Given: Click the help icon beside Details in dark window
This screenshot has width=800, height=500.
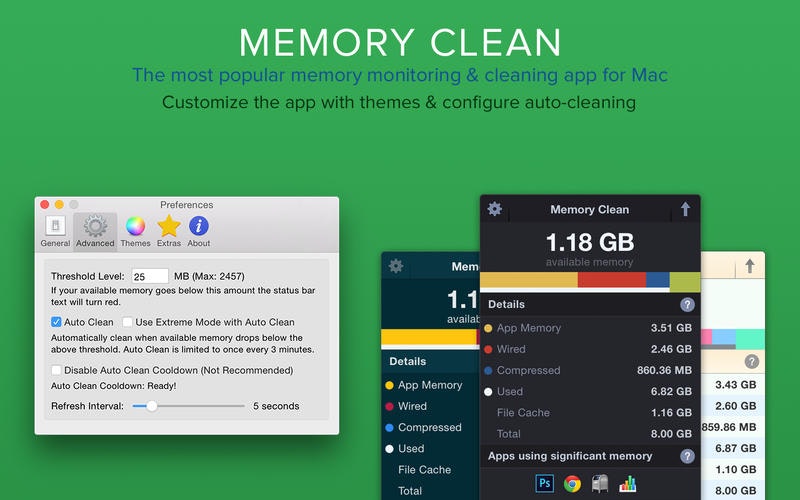Looking at the screenshot, I should (687, 305).
